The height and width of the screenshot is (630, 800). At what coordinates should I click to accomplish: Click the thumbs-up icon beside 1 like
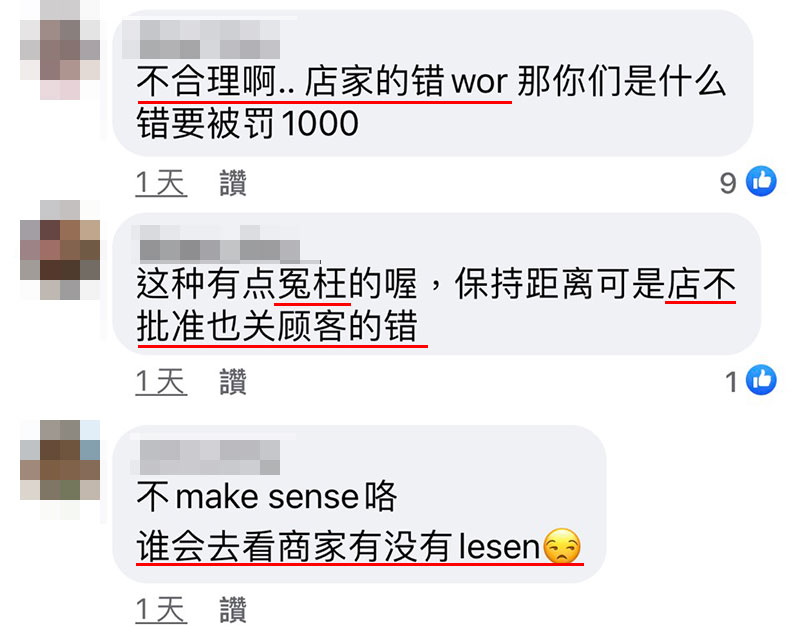click(761, 380)
